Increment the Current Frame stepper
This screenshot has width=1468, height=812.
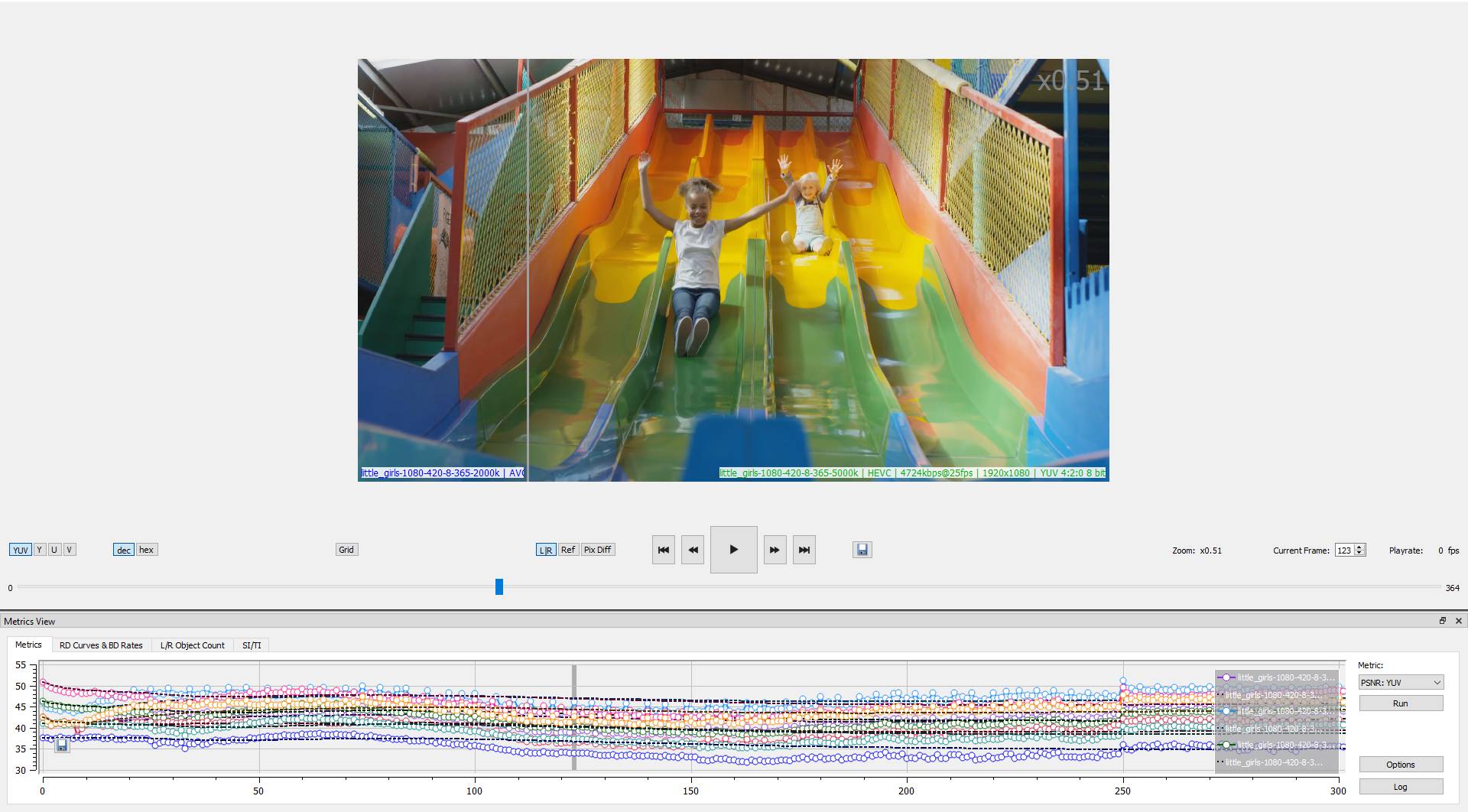coord(1359,547)
